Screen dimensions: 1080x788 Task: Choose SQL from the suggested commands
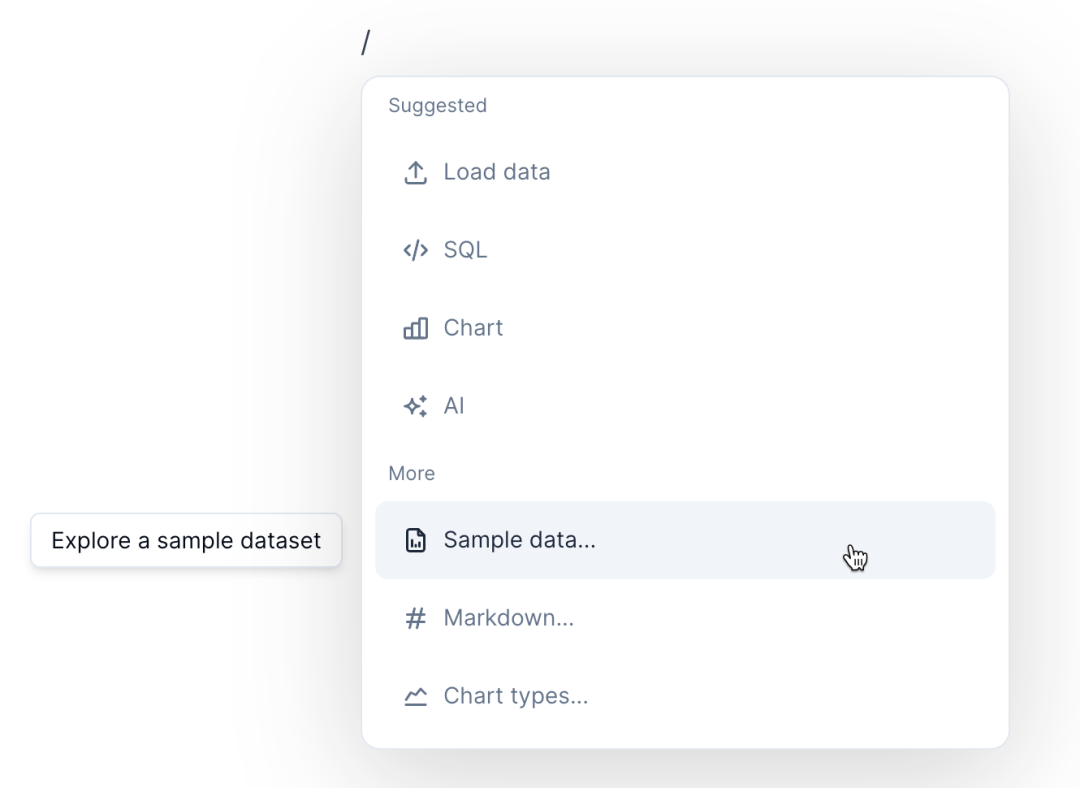(465, 250)
